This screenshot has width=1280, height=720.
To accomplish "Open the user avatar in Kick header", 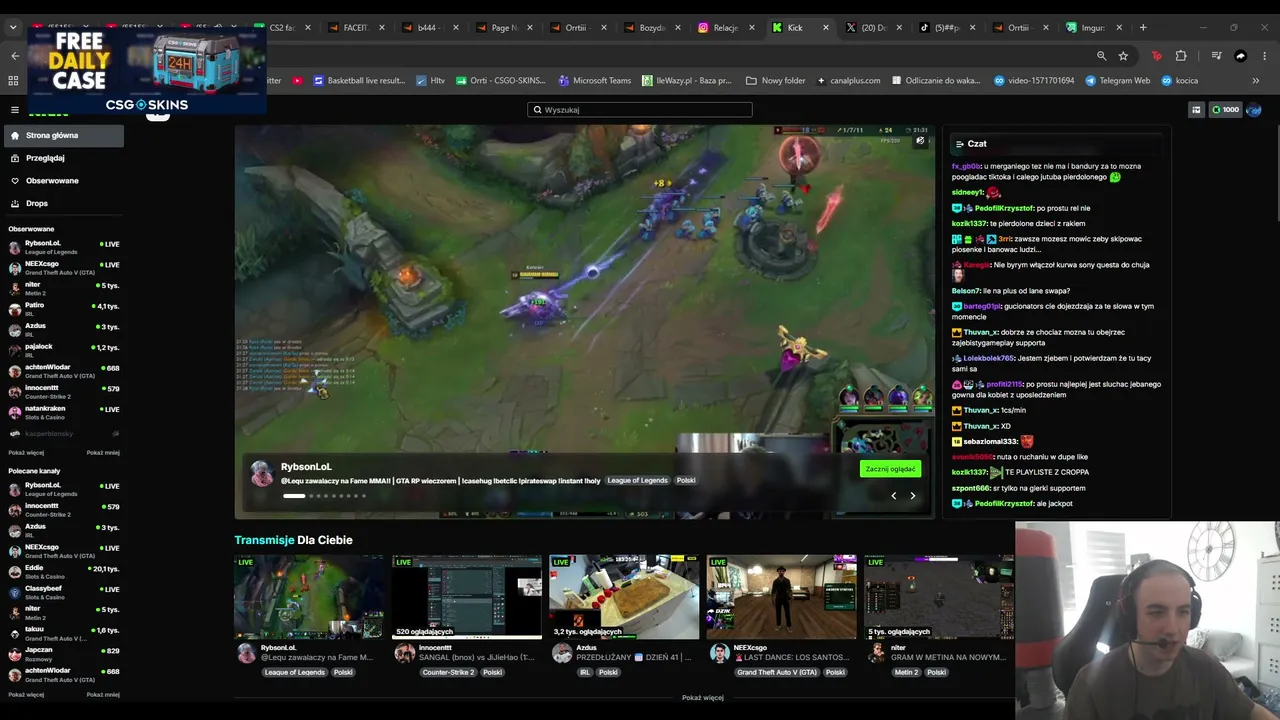I will (x=1254, y=110).
